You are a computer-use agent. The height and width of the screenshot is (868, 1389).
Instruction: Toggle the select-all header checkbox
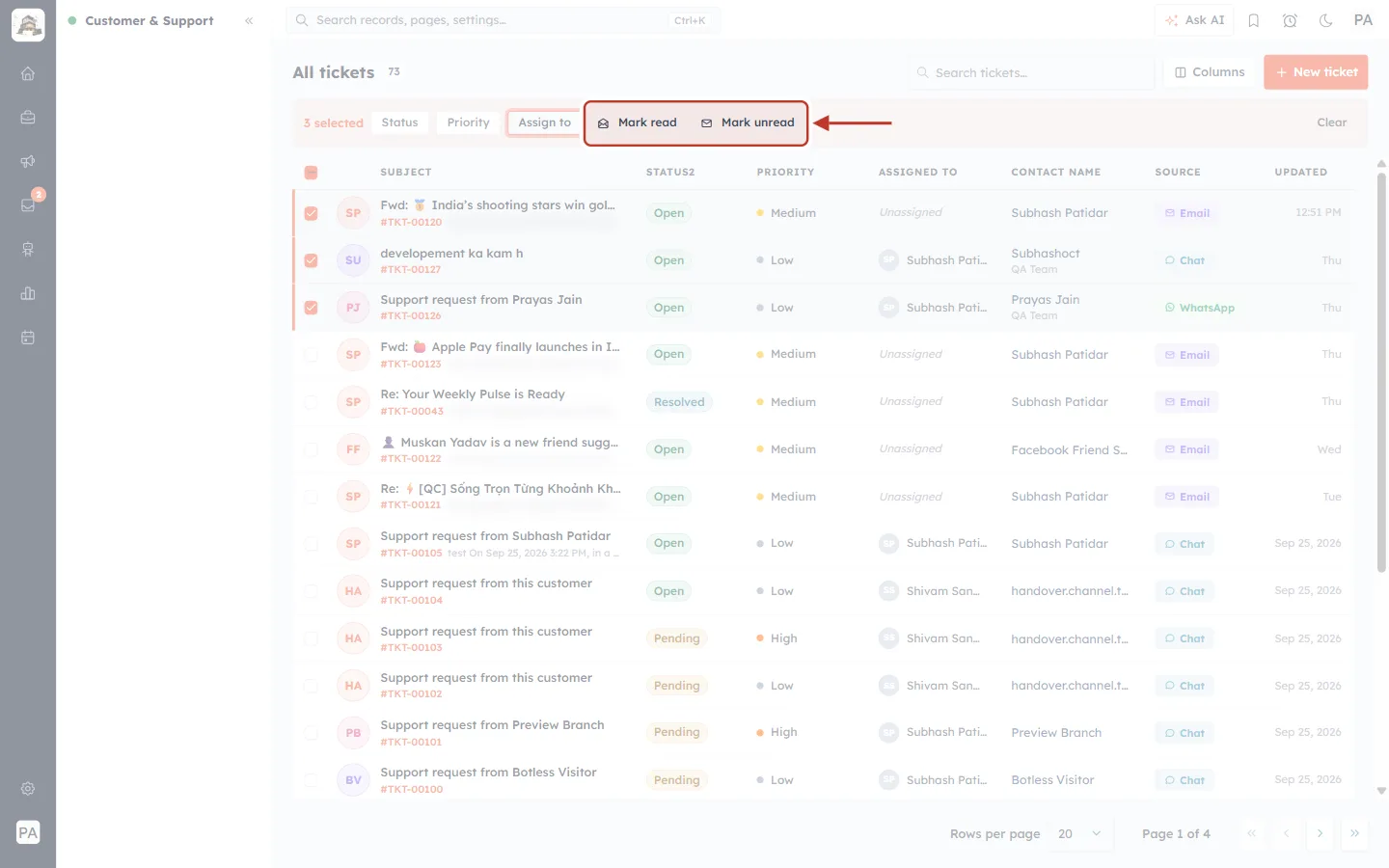311,173
